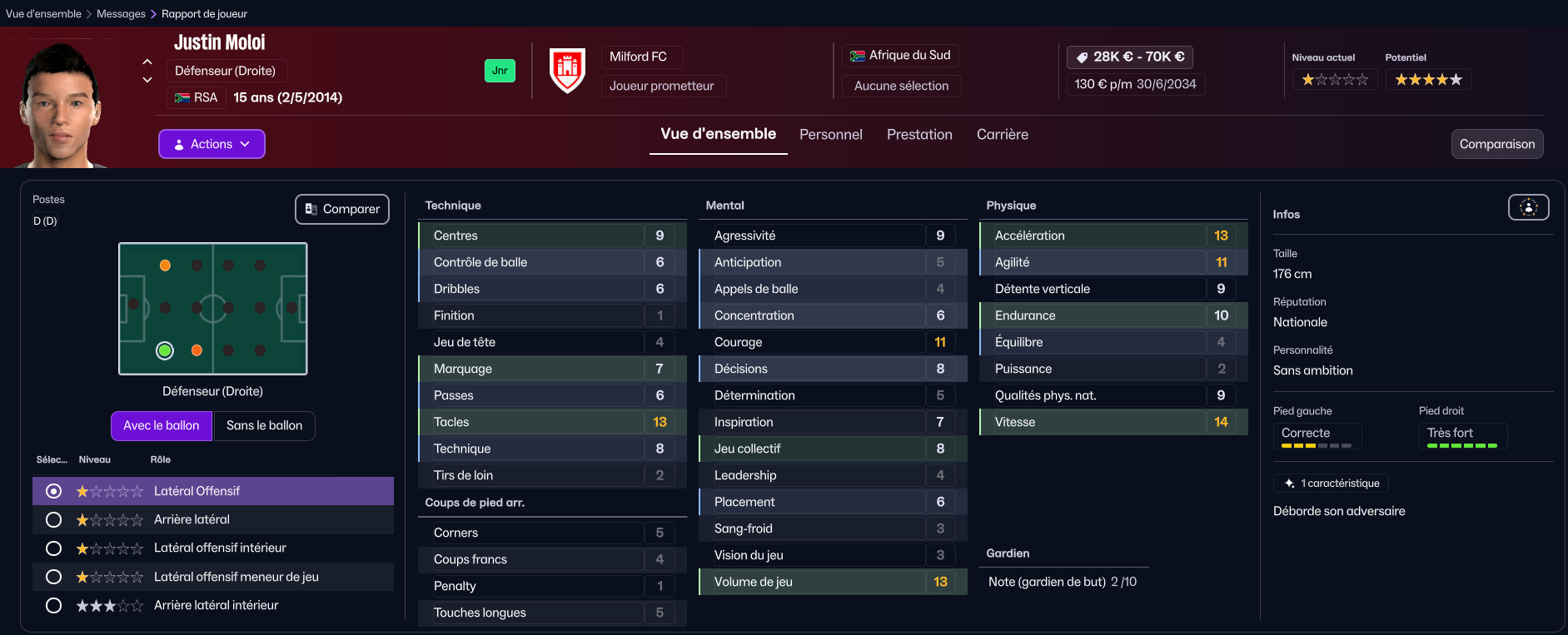Click the sparkle icon next to 1 caractéristique
This screenshot has height=635, width=1568.
(1289, 484)
